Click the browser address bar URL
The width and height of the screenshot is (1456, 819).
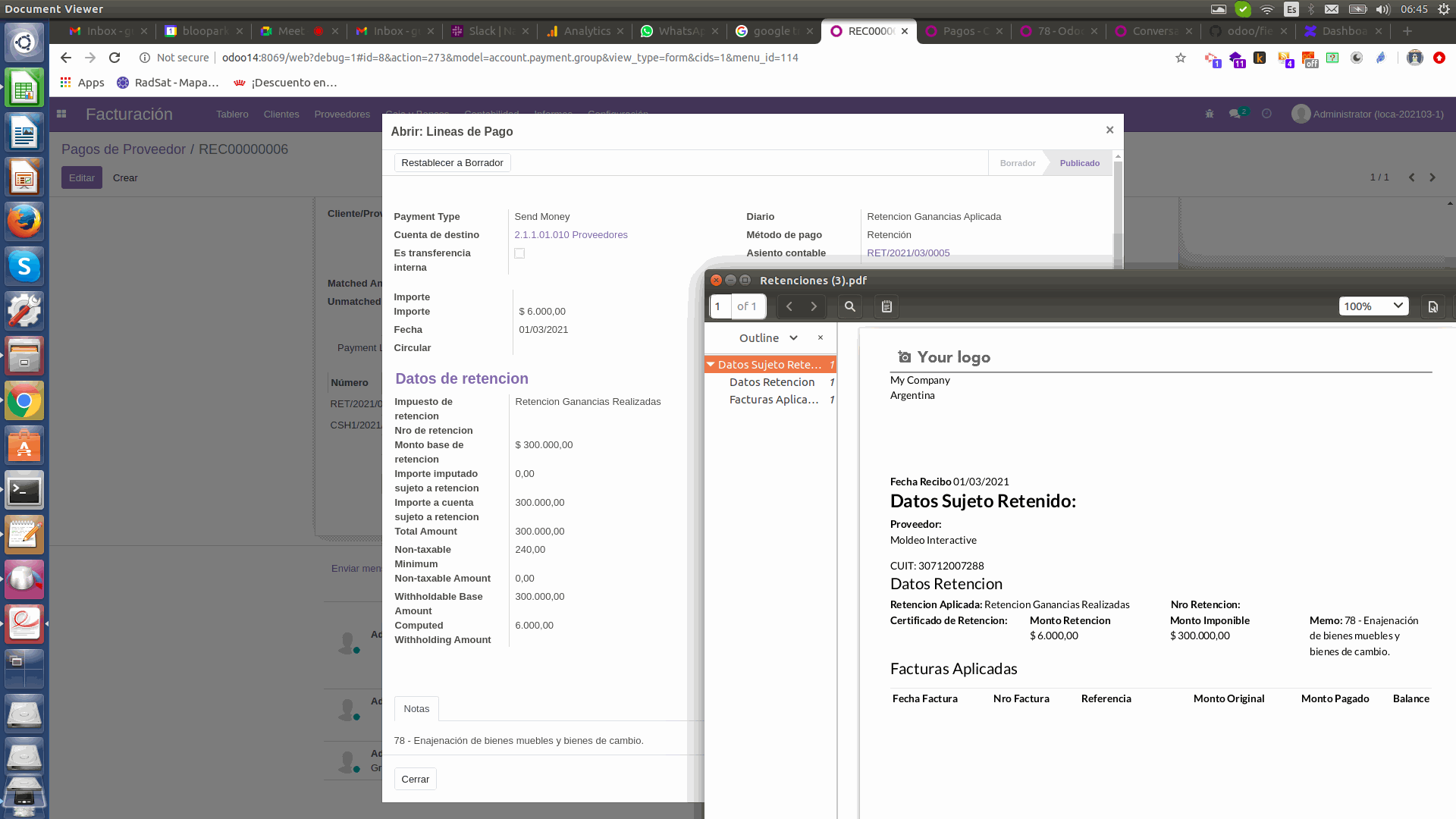pos(510,58)
